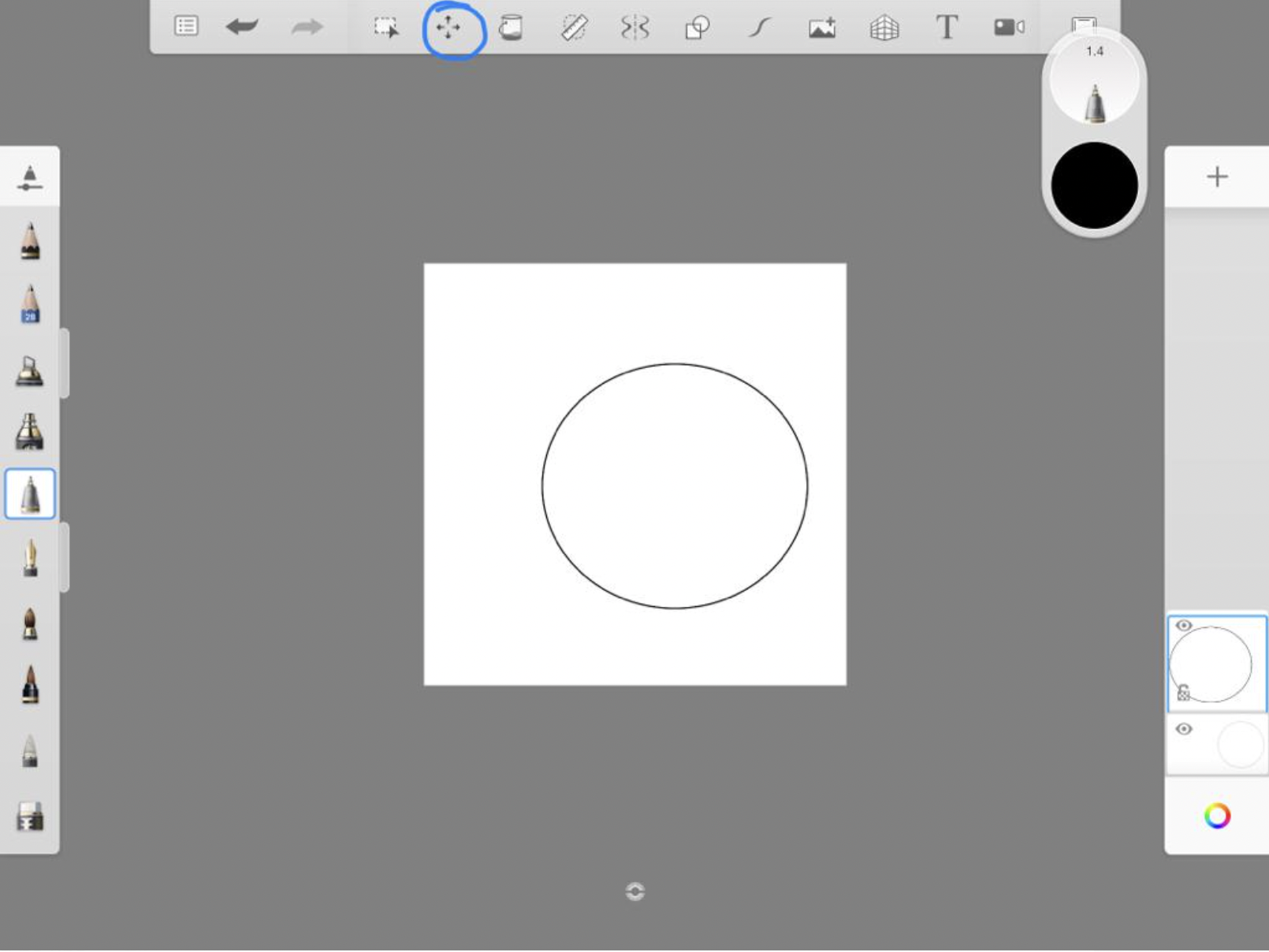
Task: Open the color wheel editor
Action: click(1217, 816)
